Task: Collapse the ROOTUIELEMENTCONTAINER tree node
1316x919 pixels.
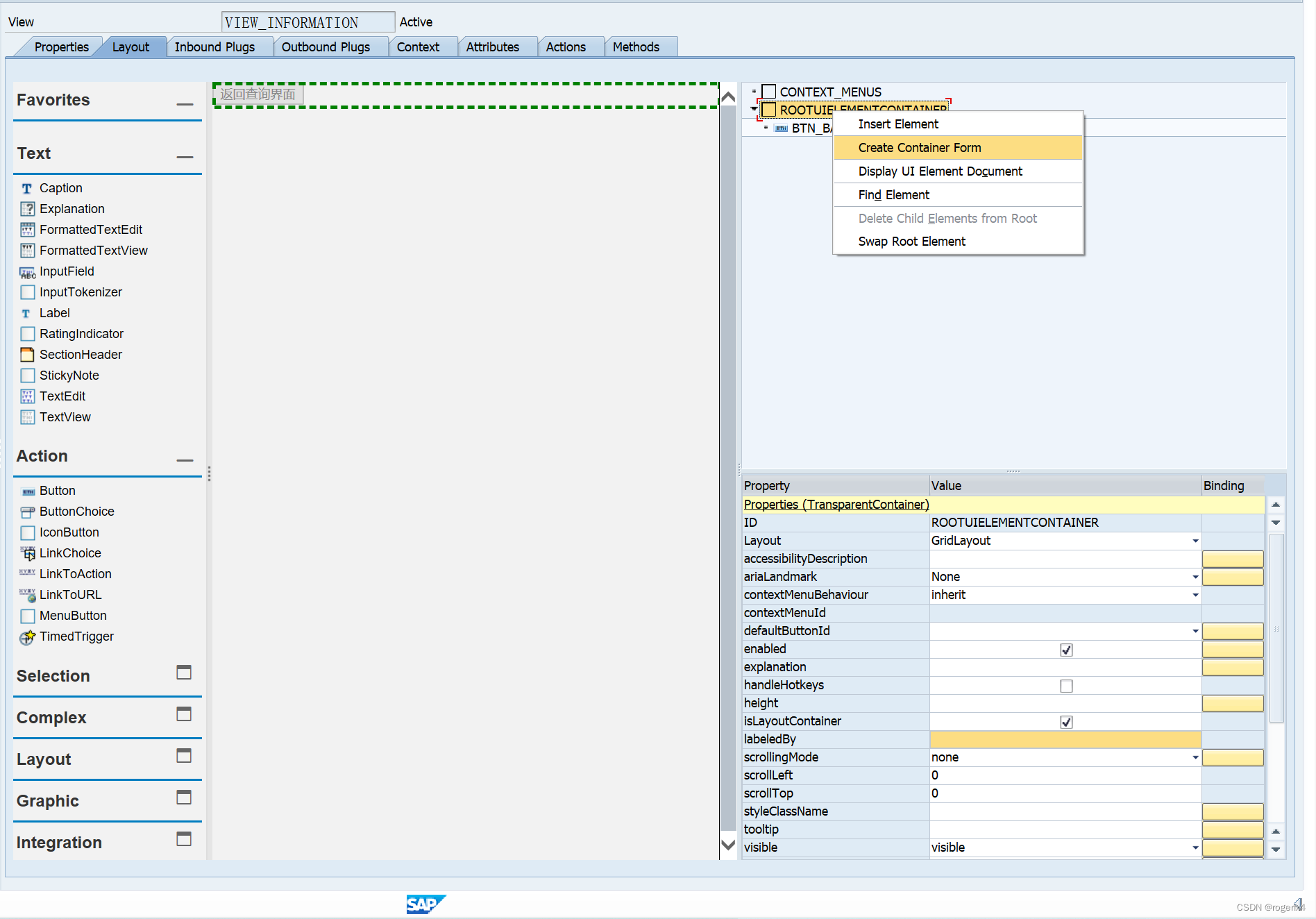Action: point(754,109)
